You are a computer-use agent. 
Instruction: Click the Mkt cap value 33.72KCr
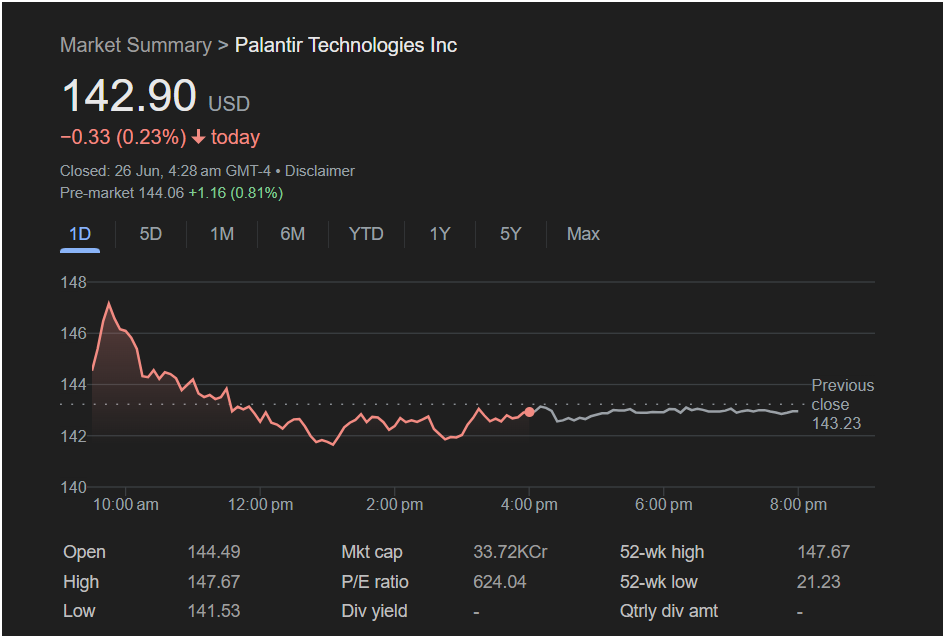510,552
